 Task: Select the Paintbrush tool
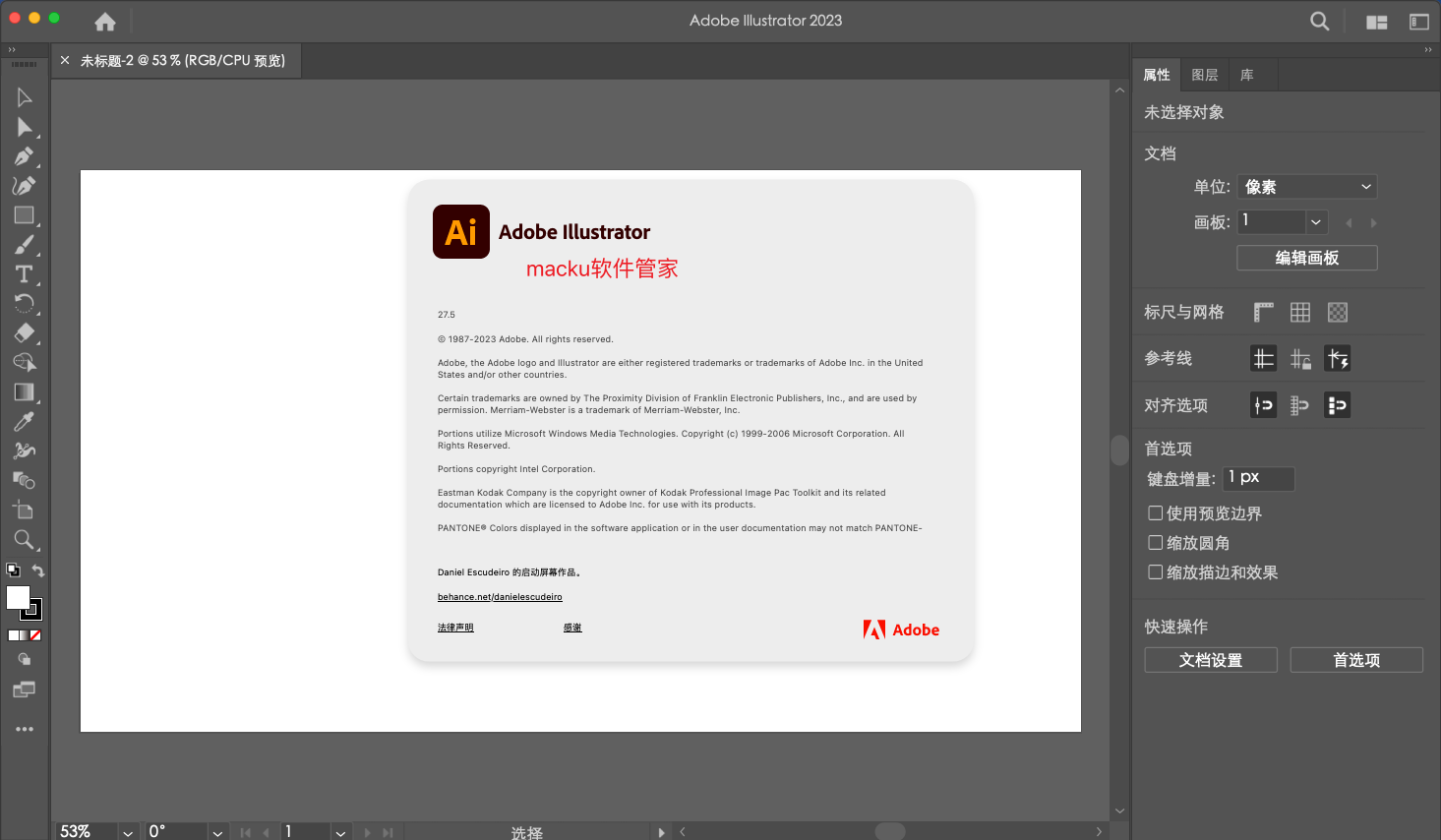[x=25, y=245]
